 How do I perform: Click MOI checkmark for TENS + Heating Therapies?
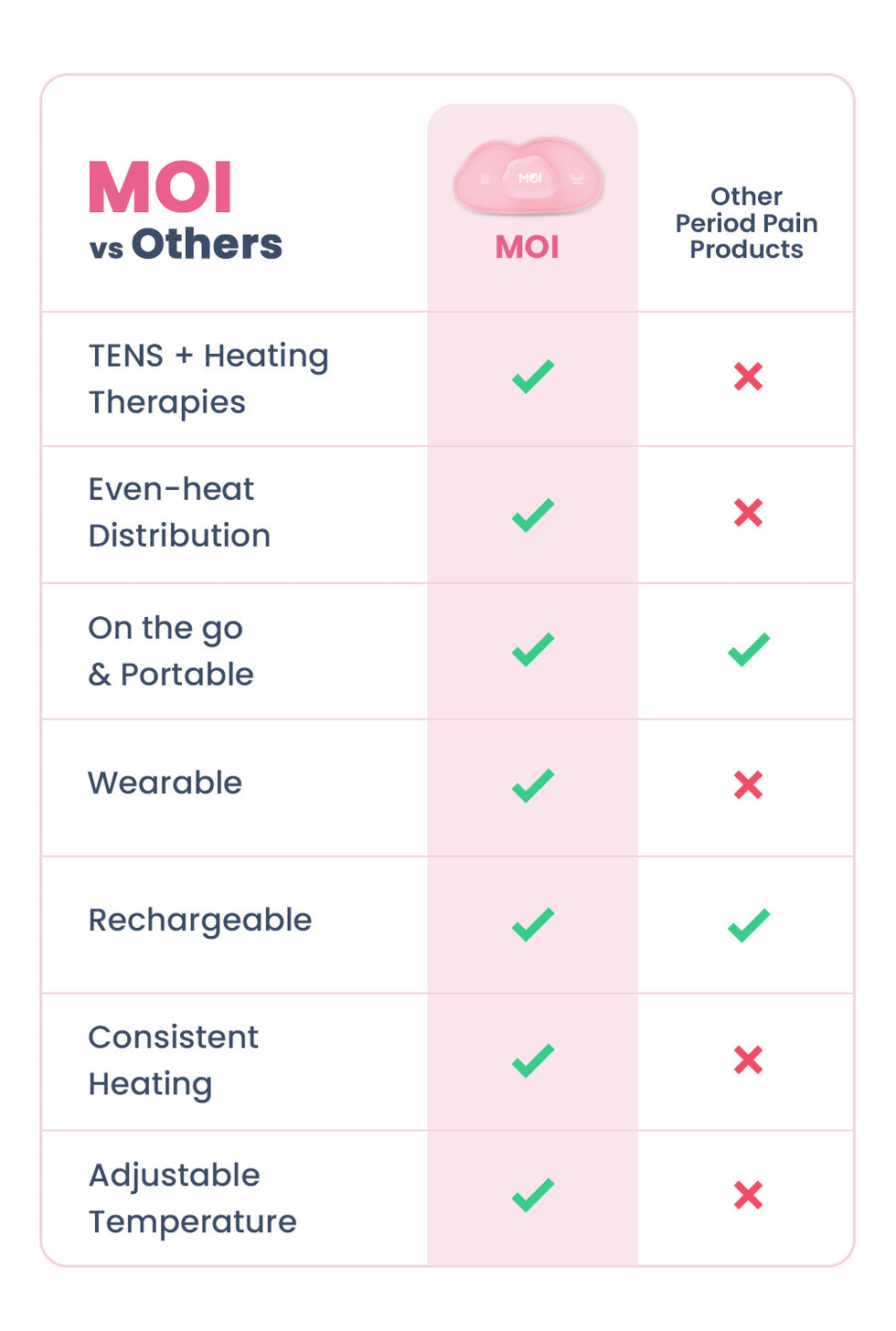pyautogui.click(x=532, y=376)
